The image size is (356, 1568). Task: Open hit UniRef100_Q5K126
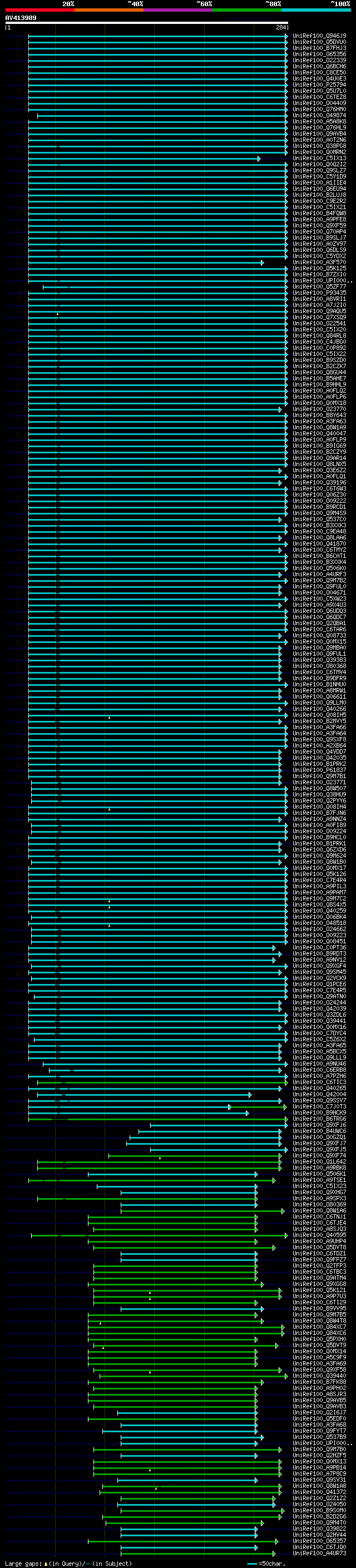(x=319, y=874)
